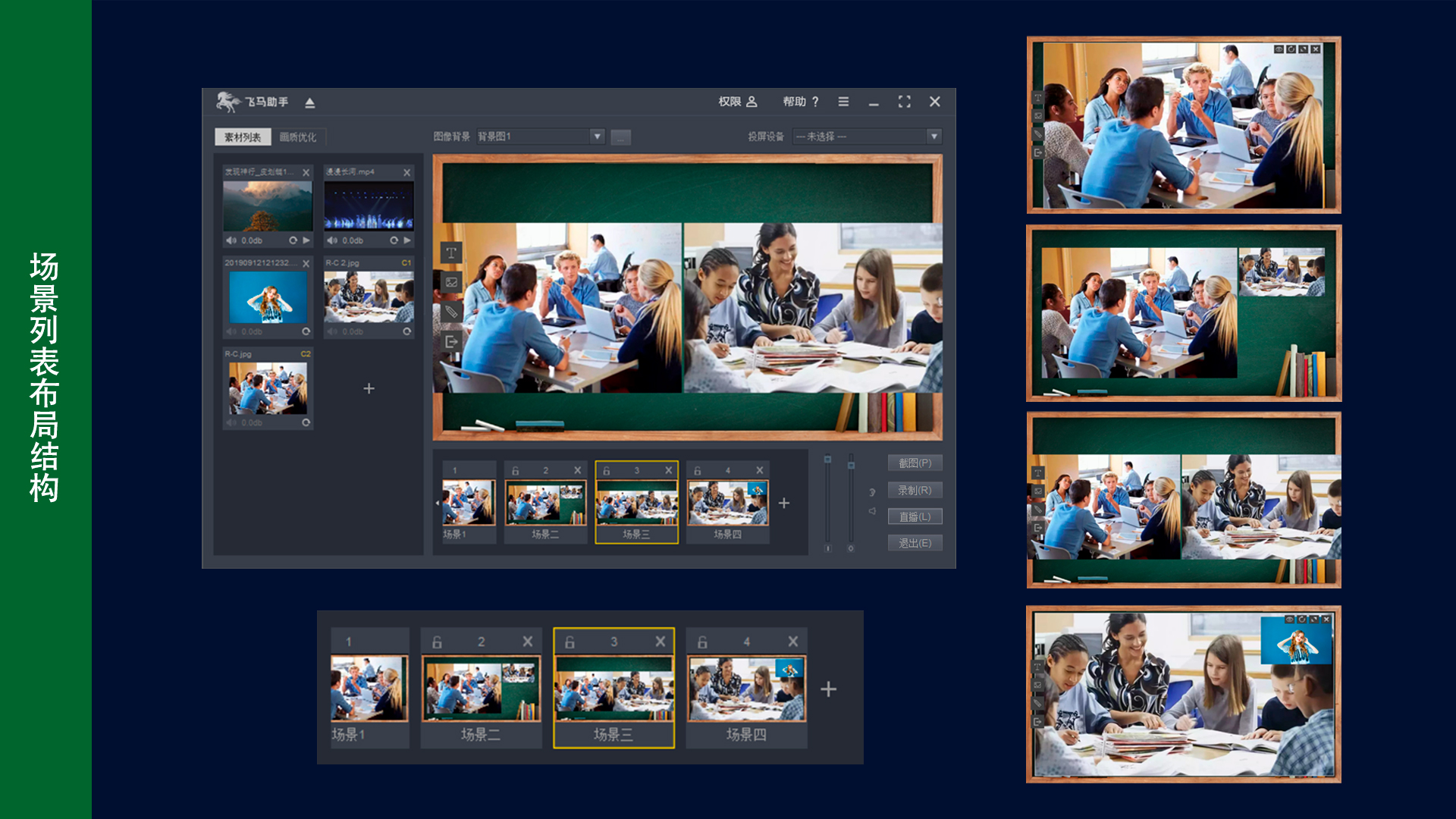Click the loop icon on the mountain video
1456x819 pixels.
293,240
